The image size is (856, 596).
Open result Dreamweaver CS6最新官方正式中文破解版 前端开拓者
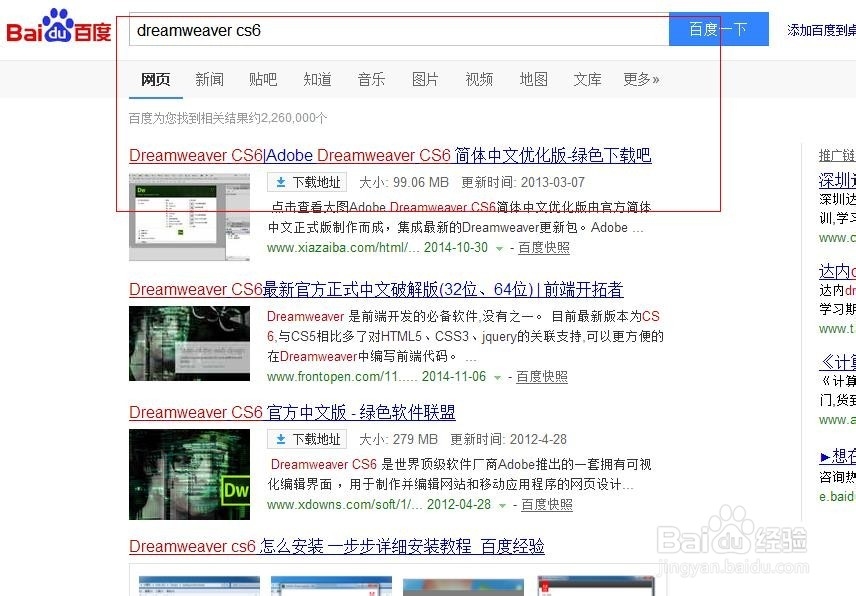coord(376,289)
